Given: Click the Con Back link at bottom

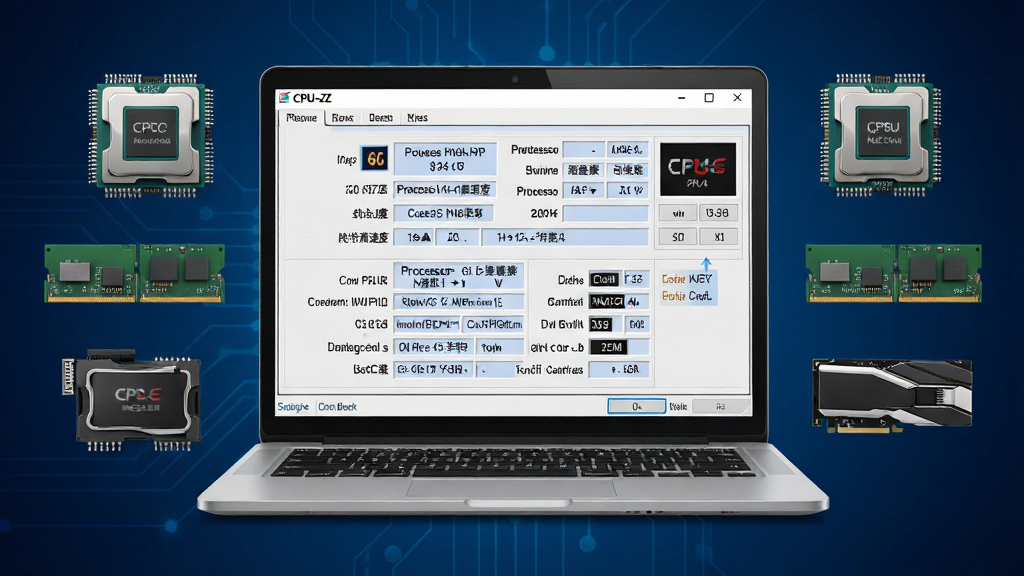Looking at the screenshot, I should [x=337, y=407].
